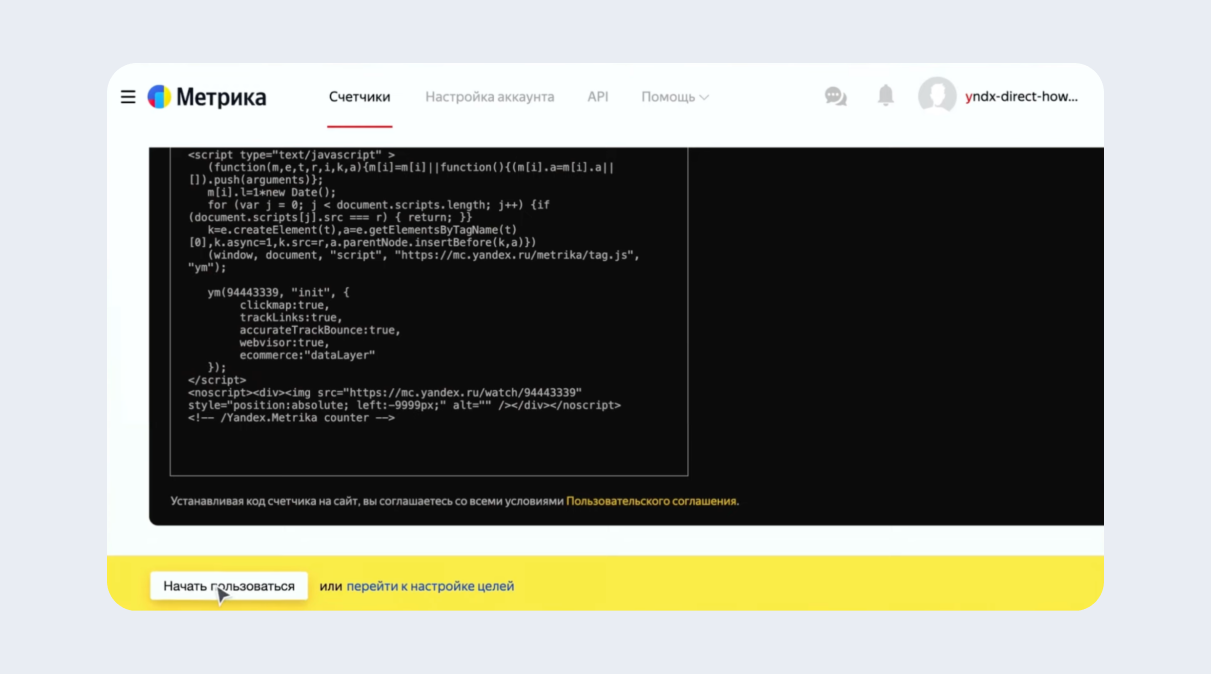The height and width of the screenshot is (674, 1211).
Task: Click the /Yandex.Metrika counter comment line
Action: tap(291, 418)
